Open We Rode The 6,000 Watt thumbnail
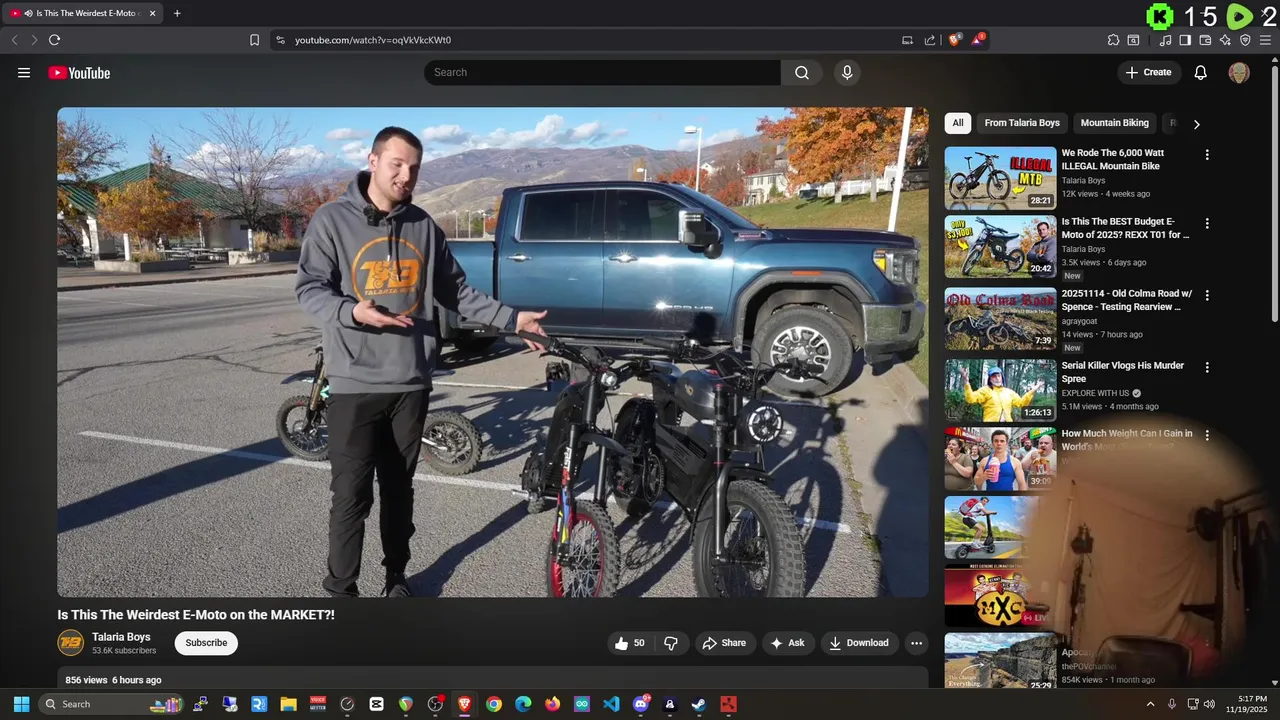The height and width of the screenshot is (720, 1280). (x=1000, y=178)
